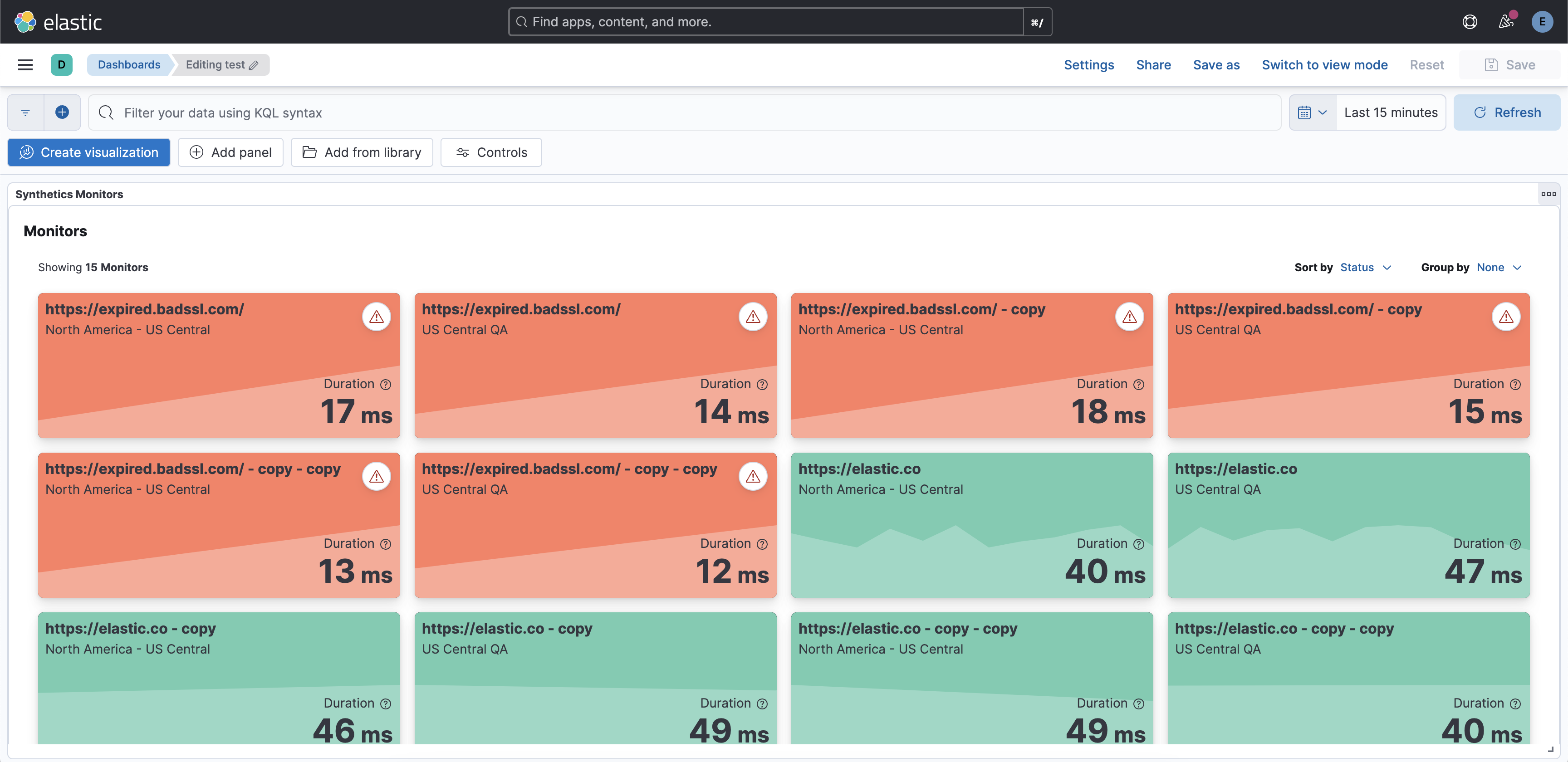1568x762 pixels.
Task: Click the Save button
Action: (x=1509, y=64)
